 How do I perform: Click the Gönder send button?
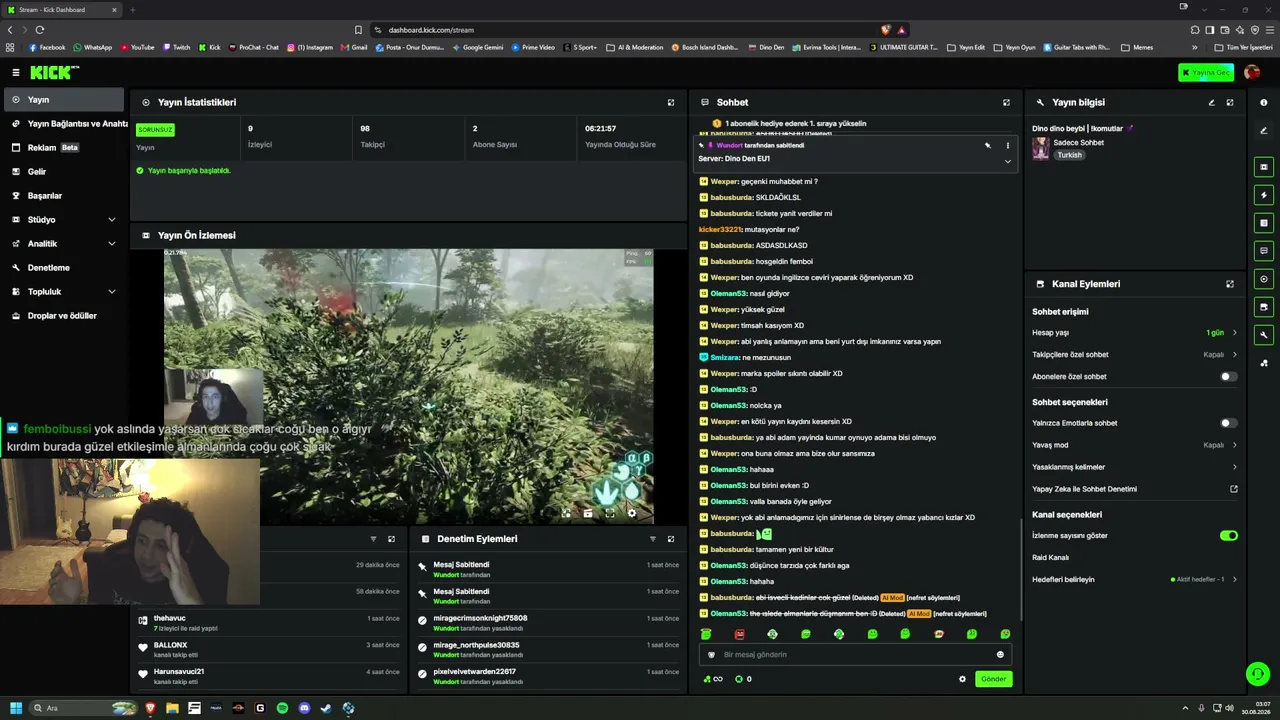[993, 679]
